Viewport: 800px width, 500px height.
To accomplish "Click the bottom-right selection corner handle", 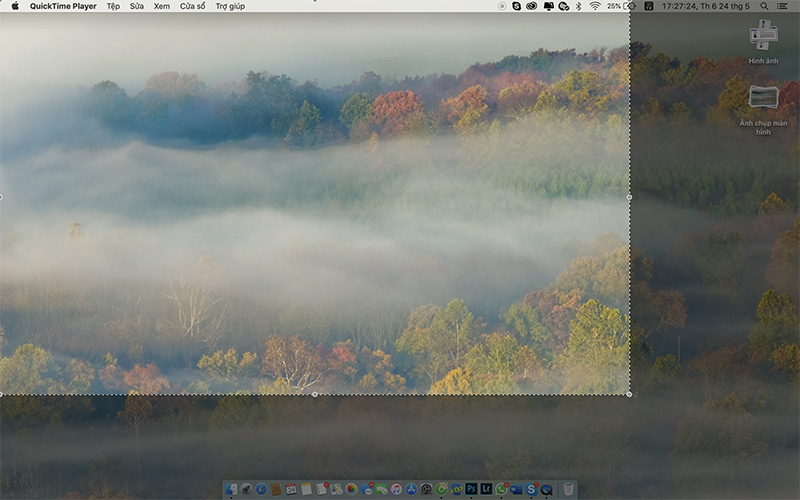I will pos(629,394).
